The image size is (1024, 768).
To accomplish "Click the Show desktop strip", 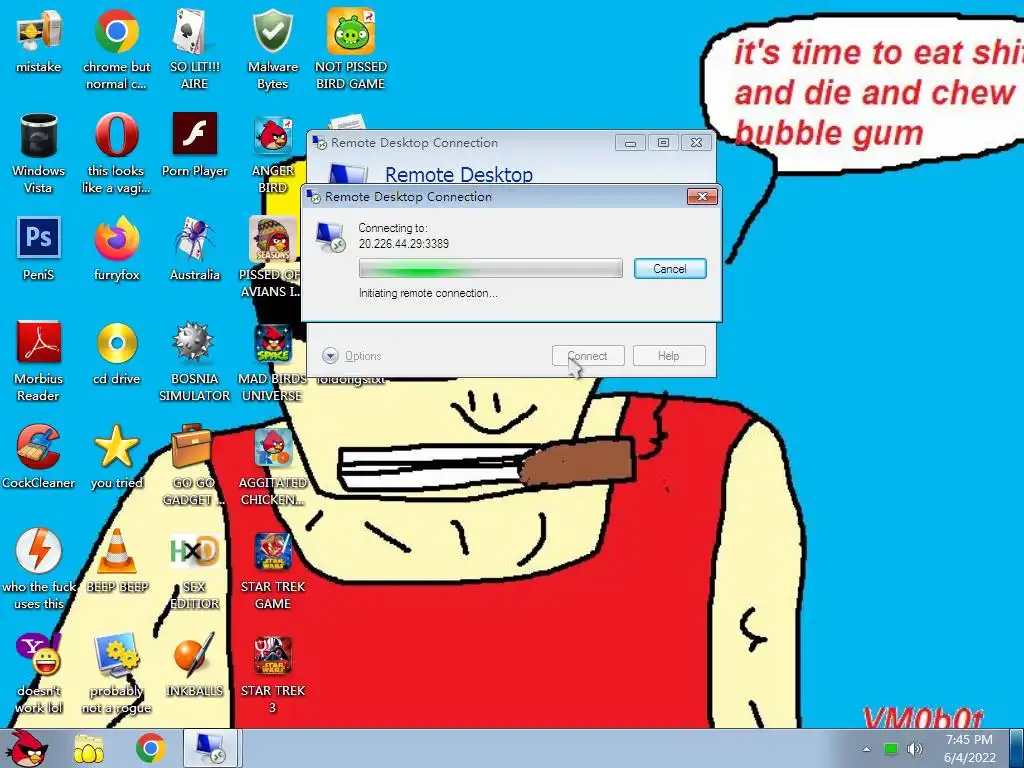I will point(1017,748).
